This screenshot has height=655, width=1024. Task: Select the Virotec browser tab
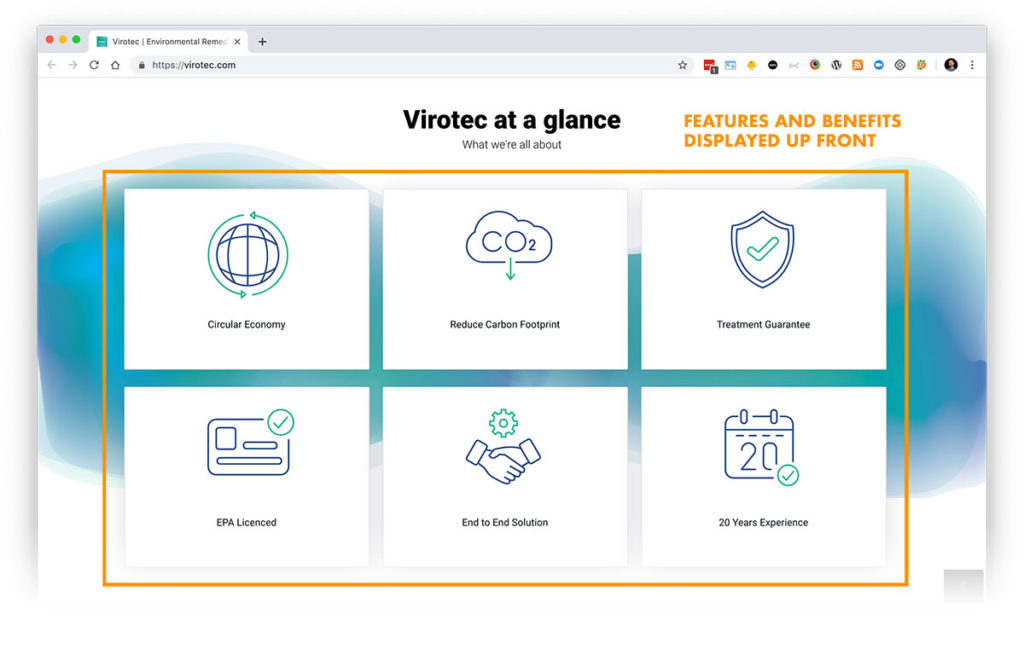pyautogui.click(x=168, y=42)
